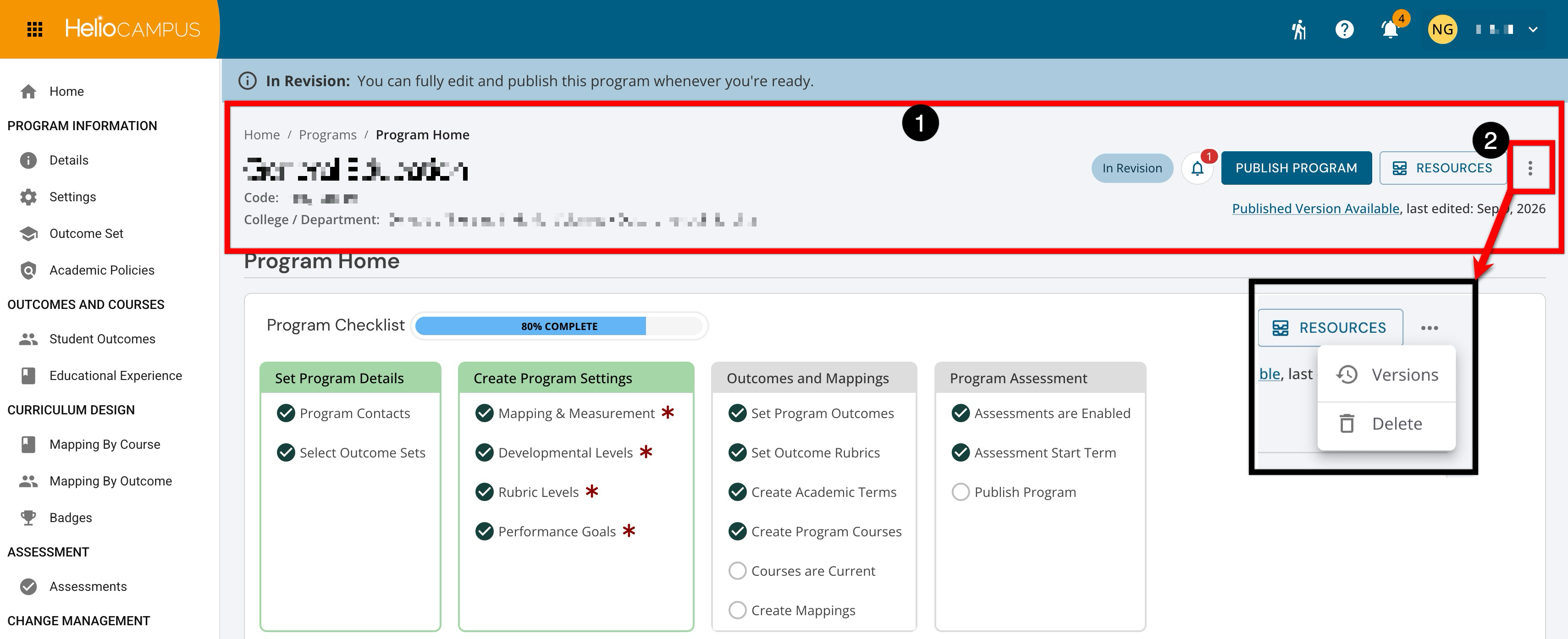Open the unchecked Publish Program checklist item

coord(1014,492)
